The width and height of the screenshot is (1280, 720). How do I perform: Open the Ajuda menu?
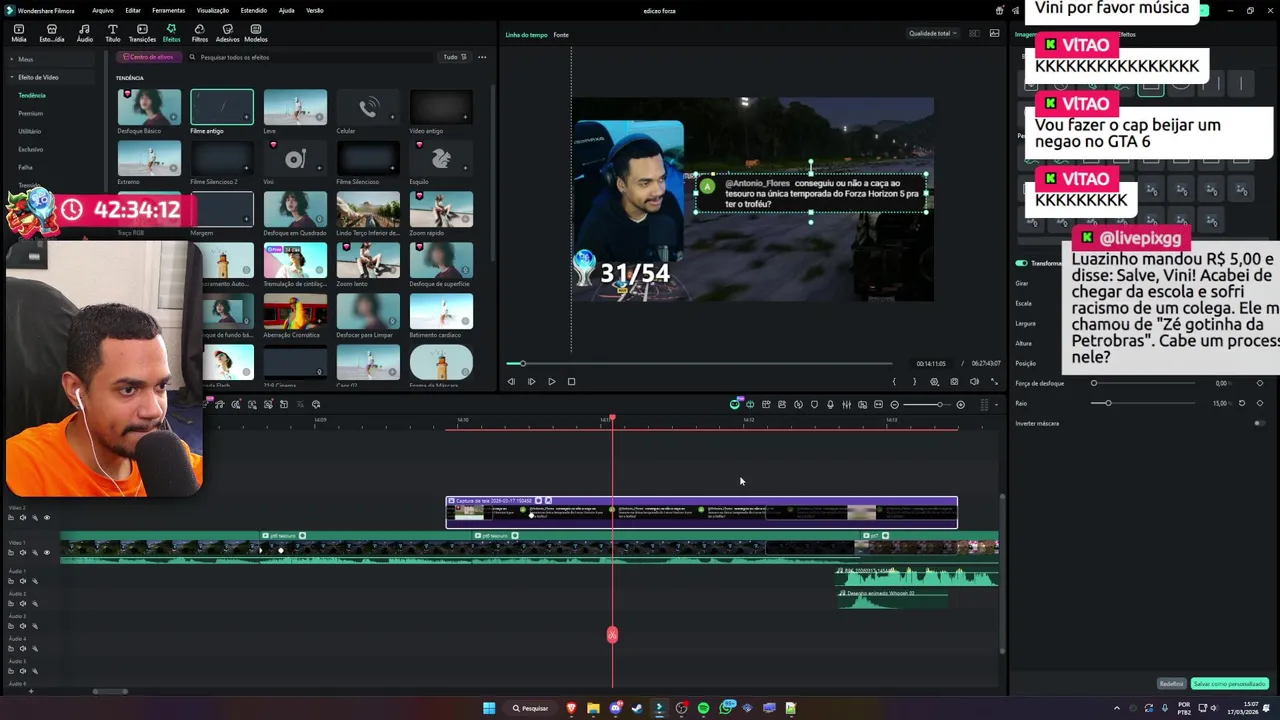coord(287,10)
